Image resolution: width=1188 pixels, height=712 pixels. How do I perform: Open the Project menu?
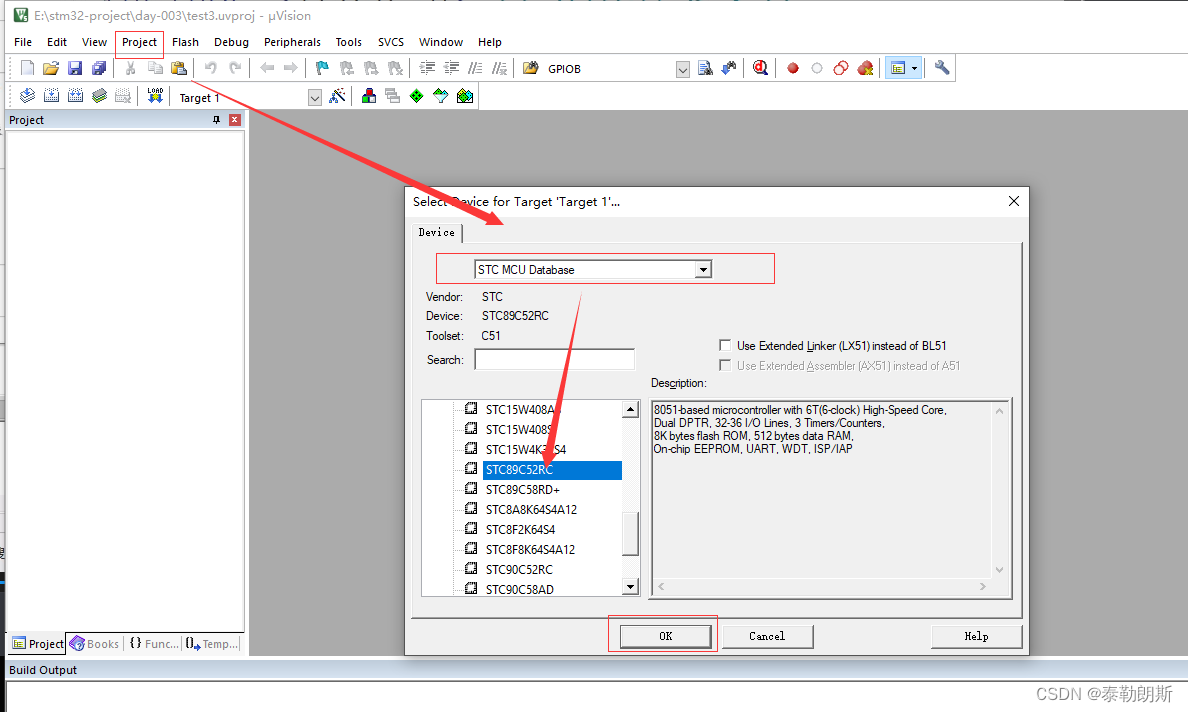coord(139,42)
